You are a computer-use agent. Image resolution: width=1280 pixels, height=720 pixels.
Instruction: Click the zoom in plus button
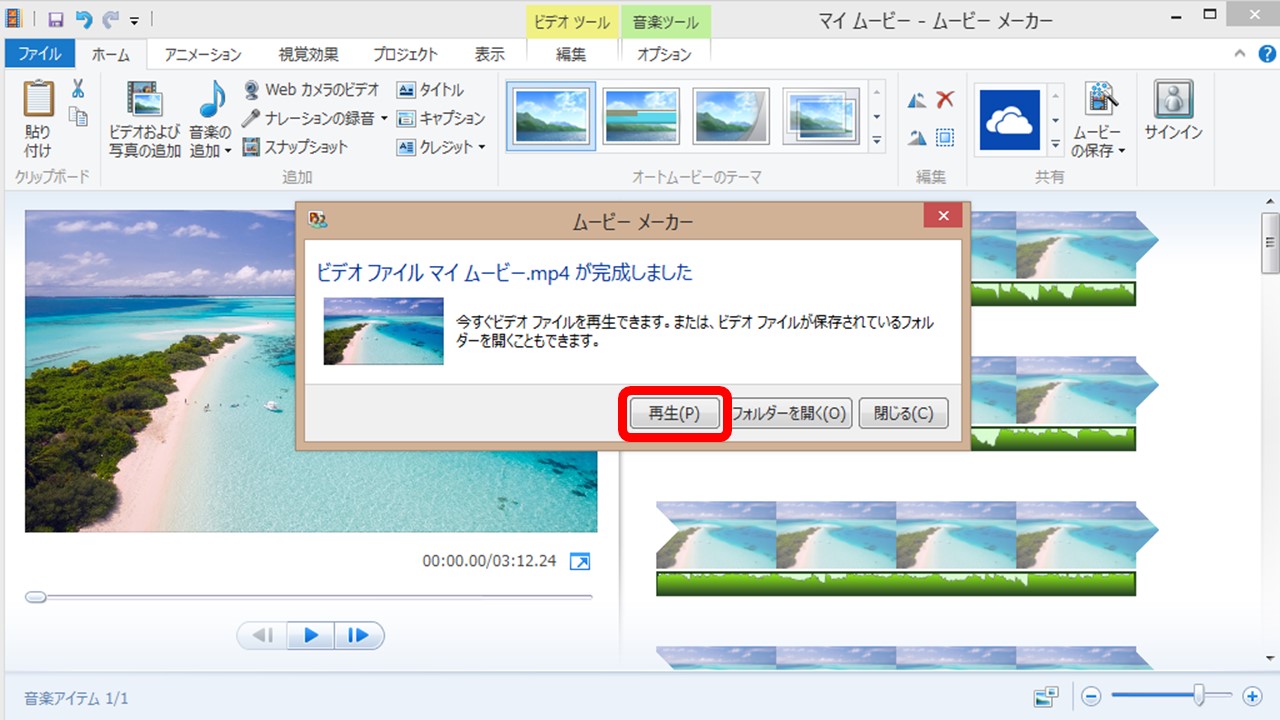point(1251,696)
